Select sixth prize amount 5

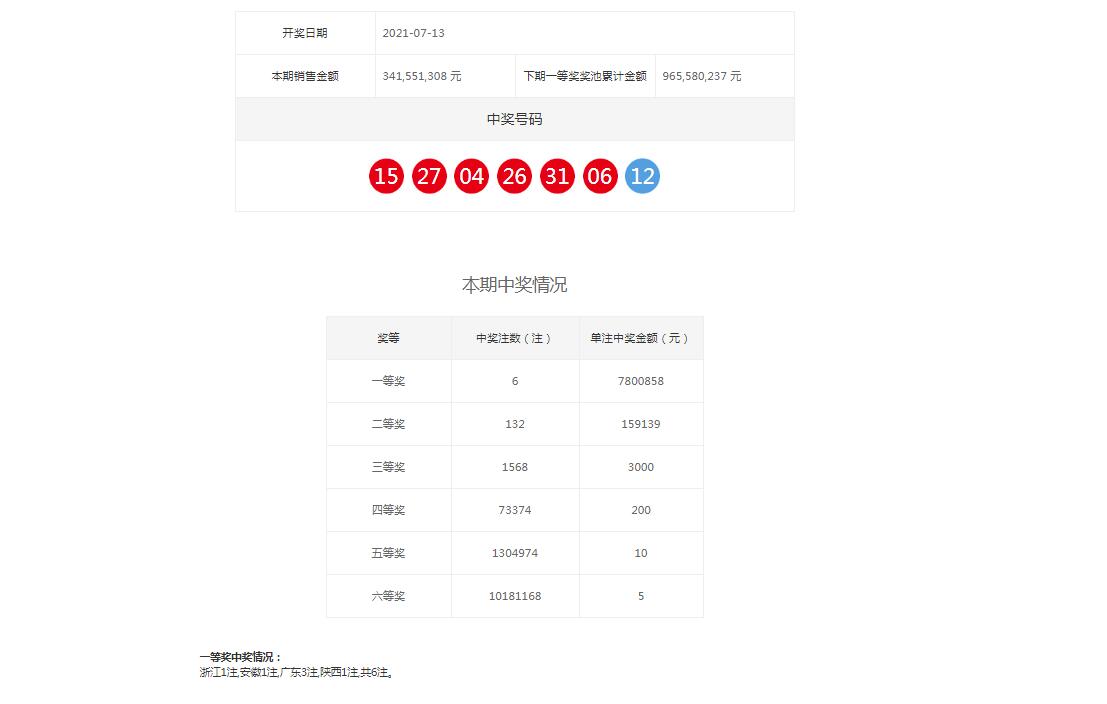click(641, 597)
